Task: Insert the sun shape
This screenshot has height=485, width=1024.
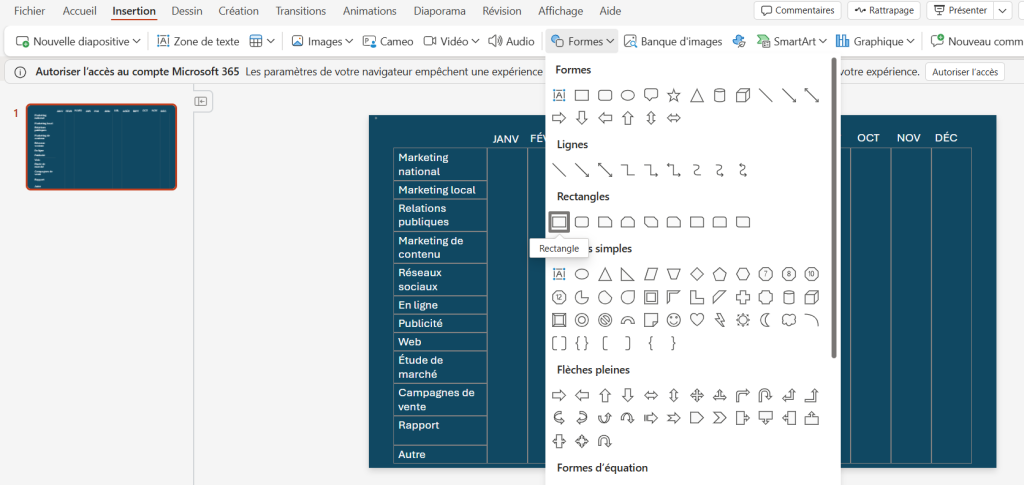Action: pos(743,320)
